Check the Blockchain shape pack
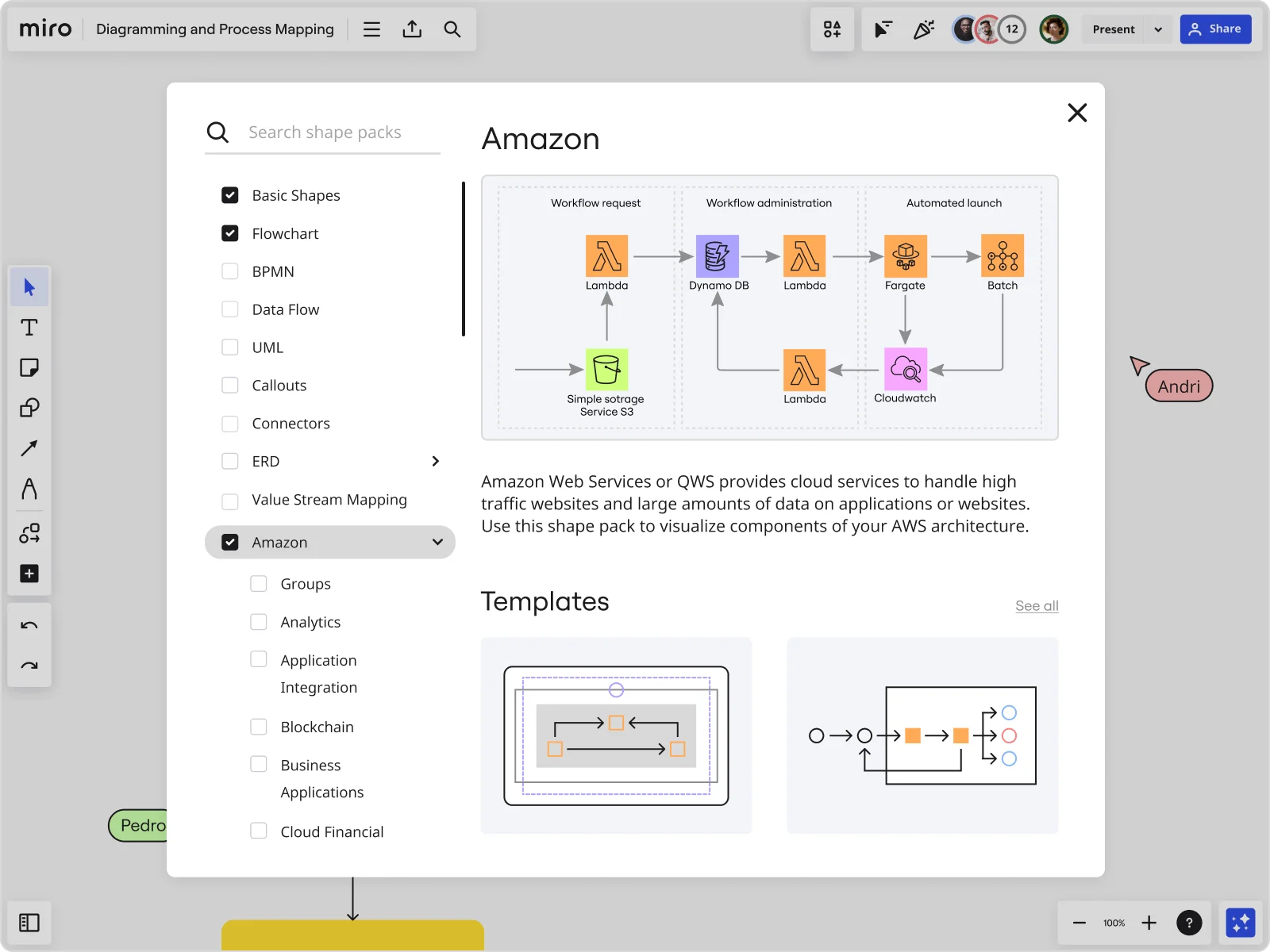1270x952 pixels. click(258, 726)
